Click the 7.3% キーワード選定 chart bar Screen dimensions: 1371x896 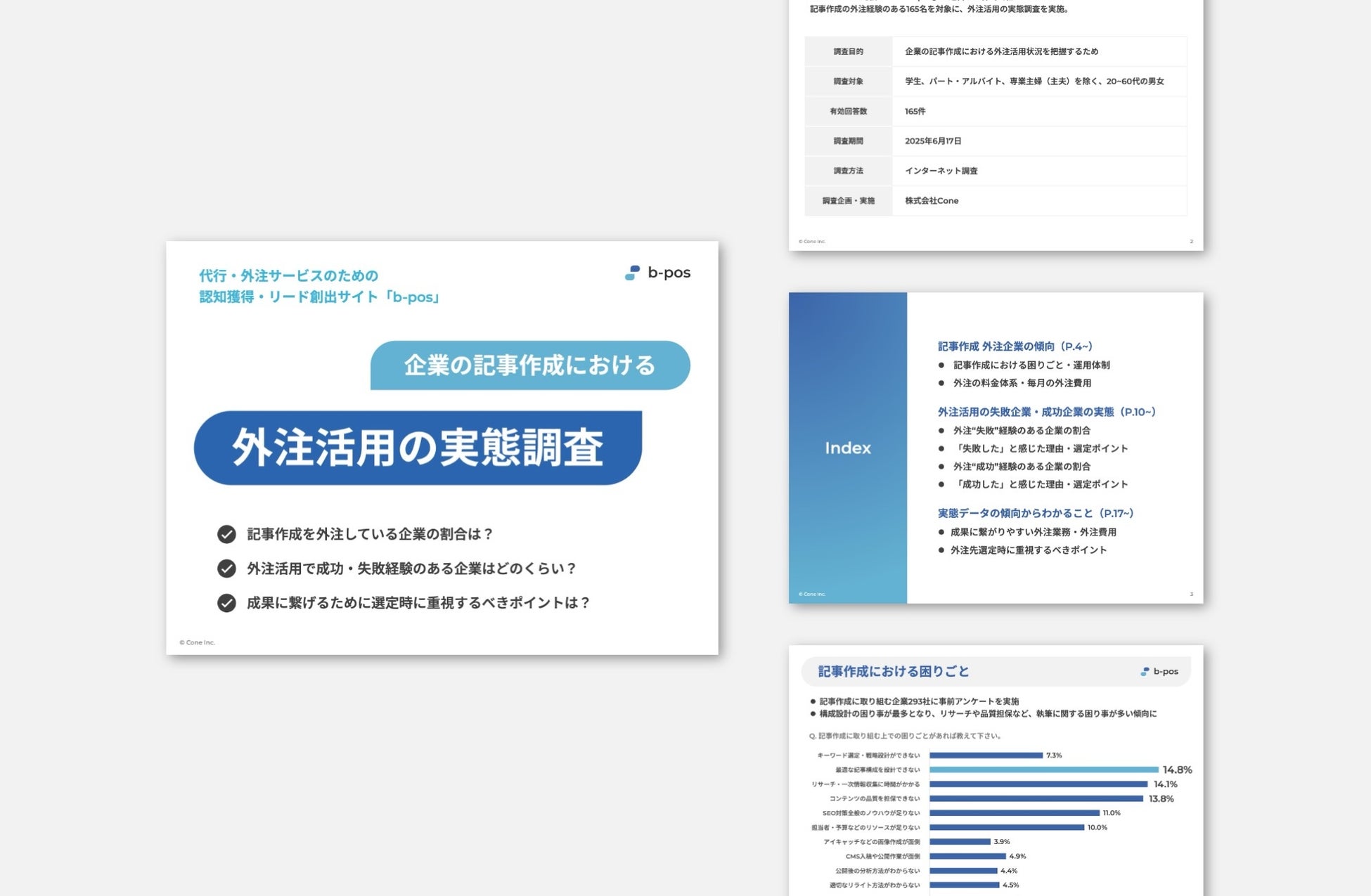pyautogui.click(x=986, y=755)
